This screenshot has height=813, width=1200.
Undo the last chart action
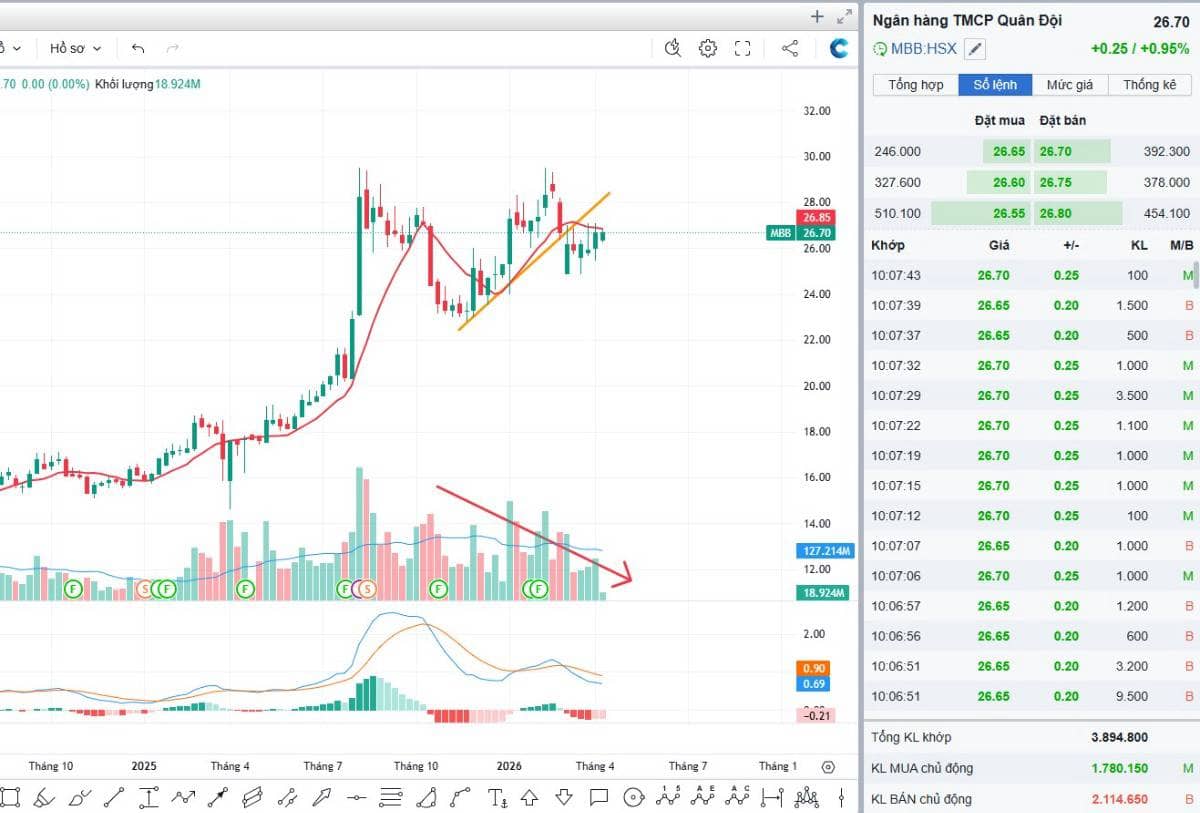(138, 48)
